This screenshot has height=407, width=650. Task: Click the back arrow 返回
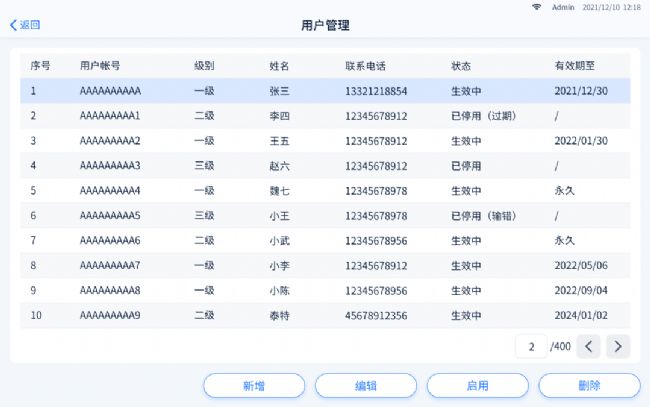click(25, 25)
